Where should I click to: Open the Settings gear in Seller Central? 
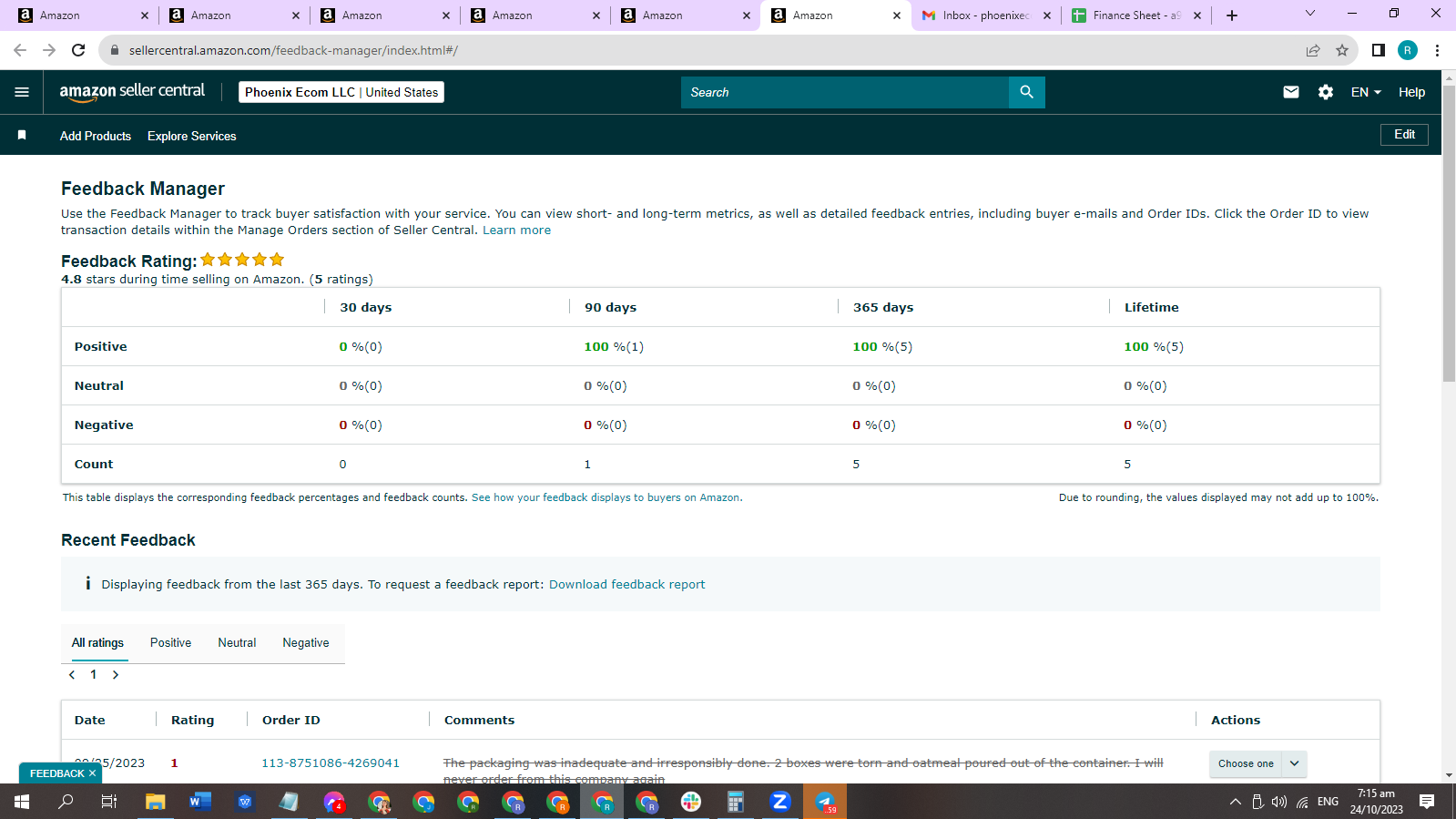[x=1326, y=92]
